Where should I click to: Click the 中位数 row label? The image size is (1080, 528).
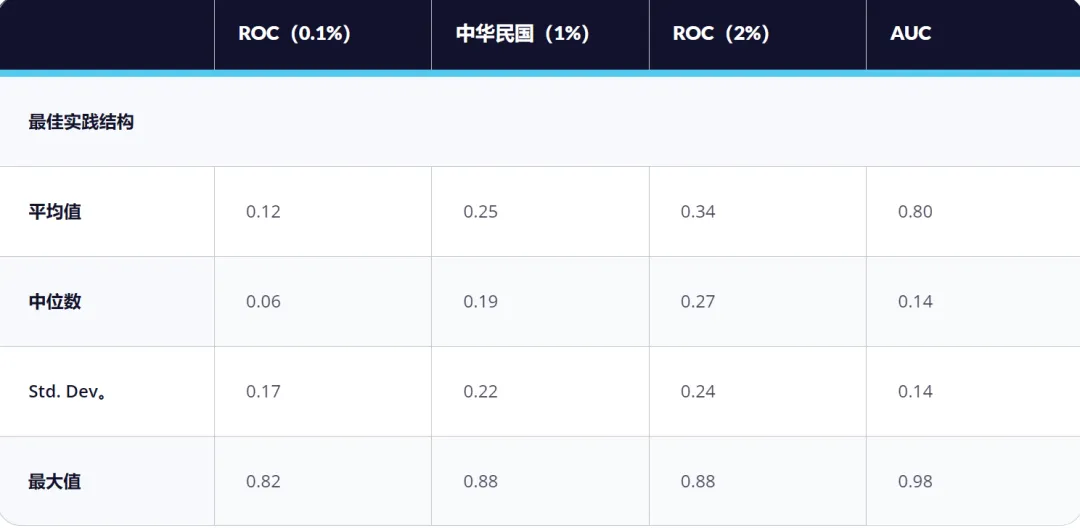(x=54, y=302)
